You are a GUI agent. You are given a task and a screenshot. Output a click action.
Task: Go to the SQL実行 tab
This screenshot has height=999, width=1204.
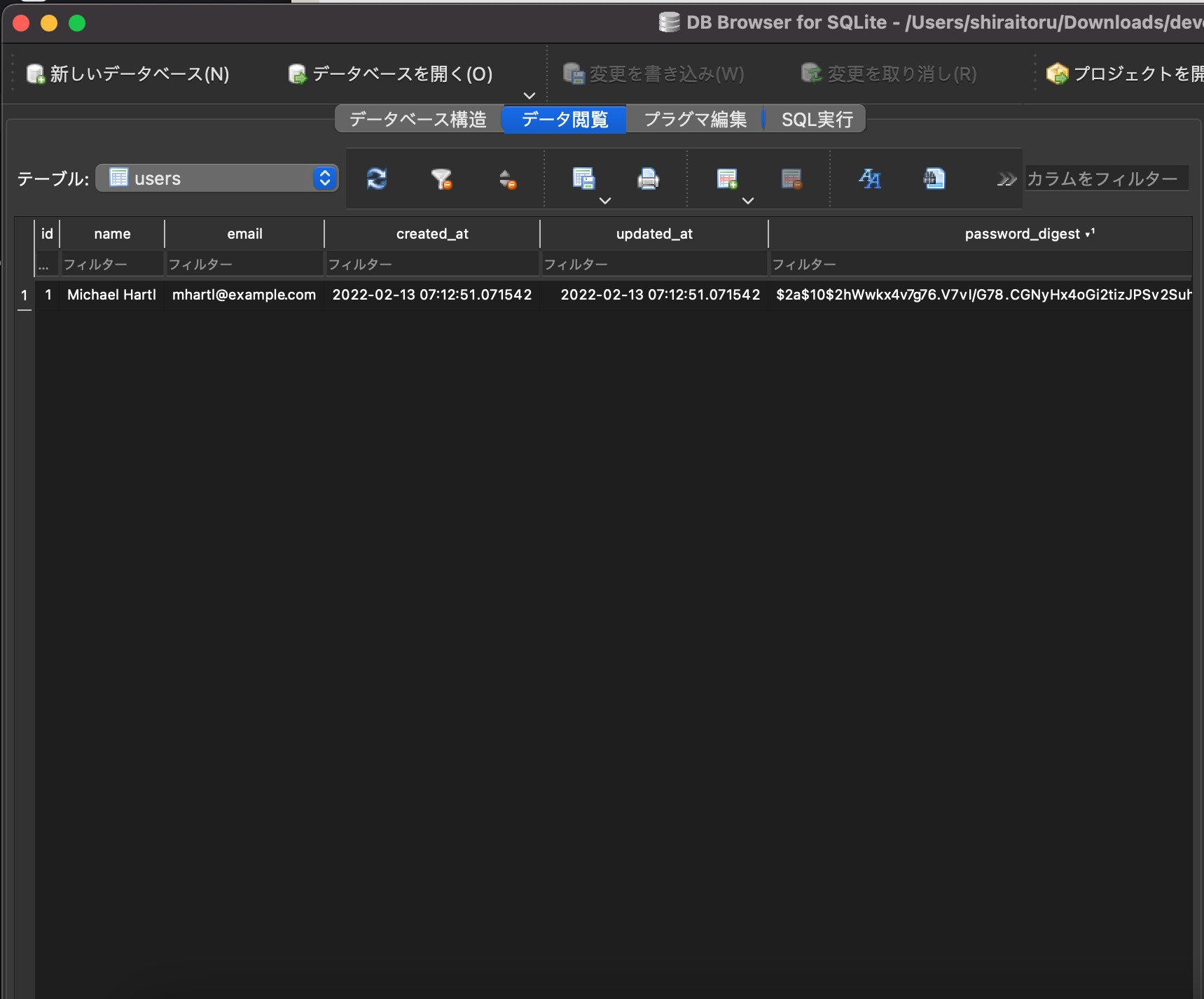click(817, 120)
